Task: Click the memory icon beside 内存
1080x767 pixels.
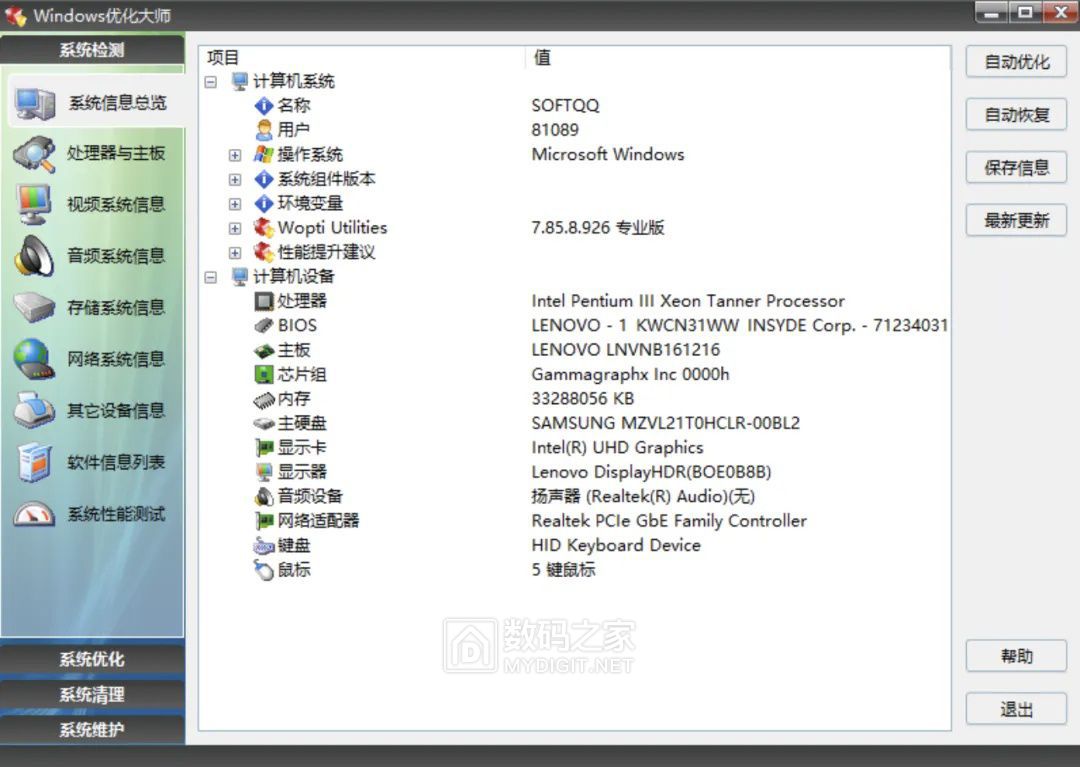Action: (x=264, y=399)
